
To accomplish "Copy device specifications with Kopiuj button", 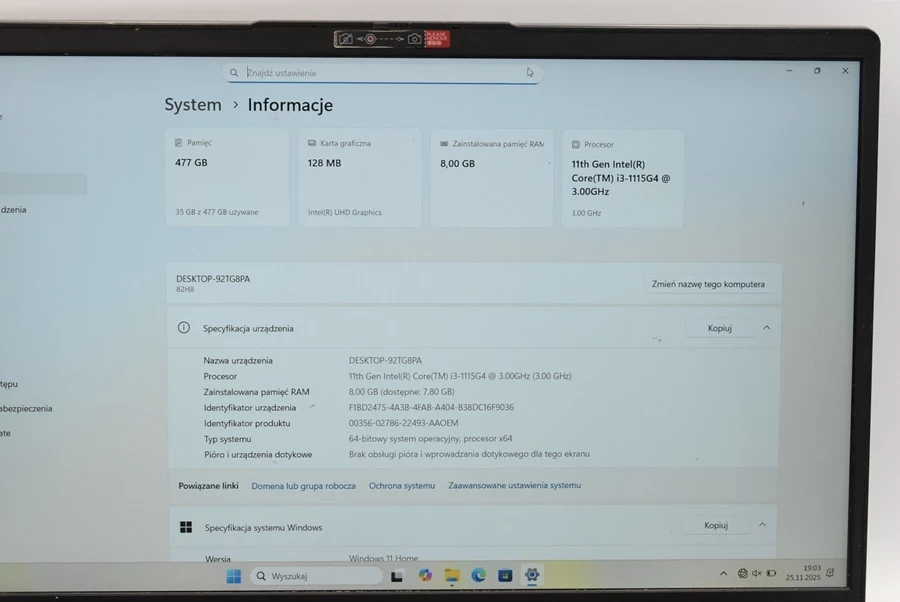I will click(x=719, y=328).
